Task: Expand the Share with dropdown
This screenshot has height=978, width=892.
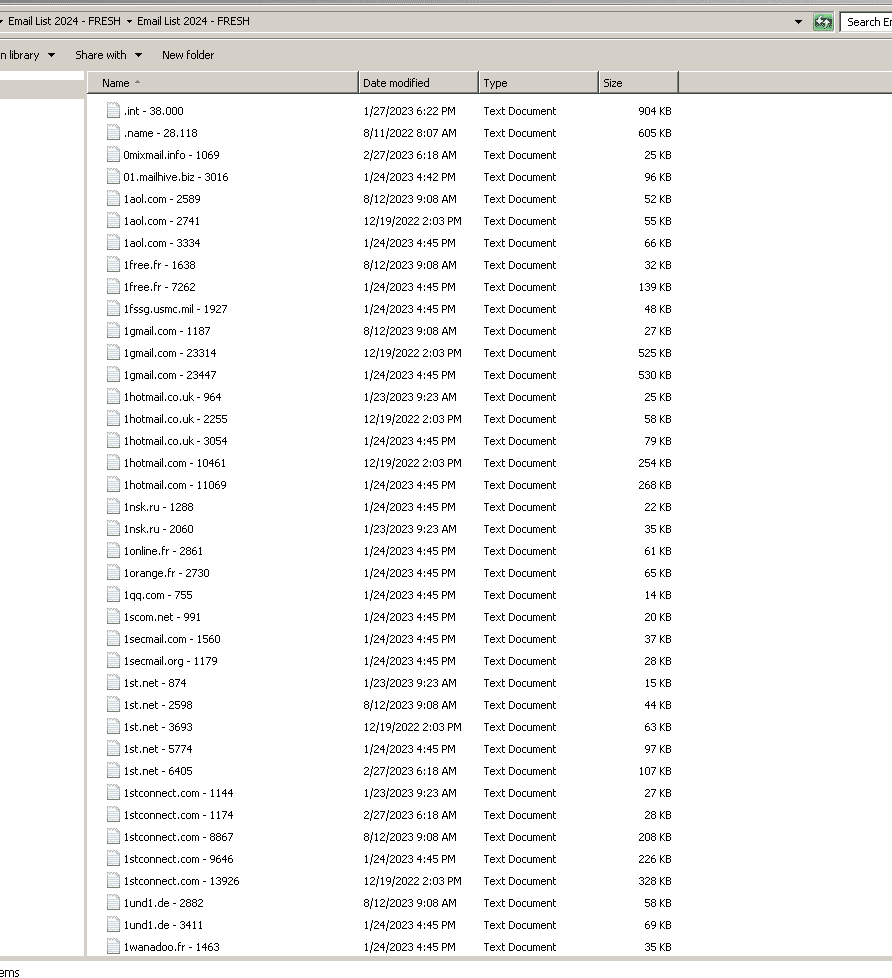Action: point(109,55)
